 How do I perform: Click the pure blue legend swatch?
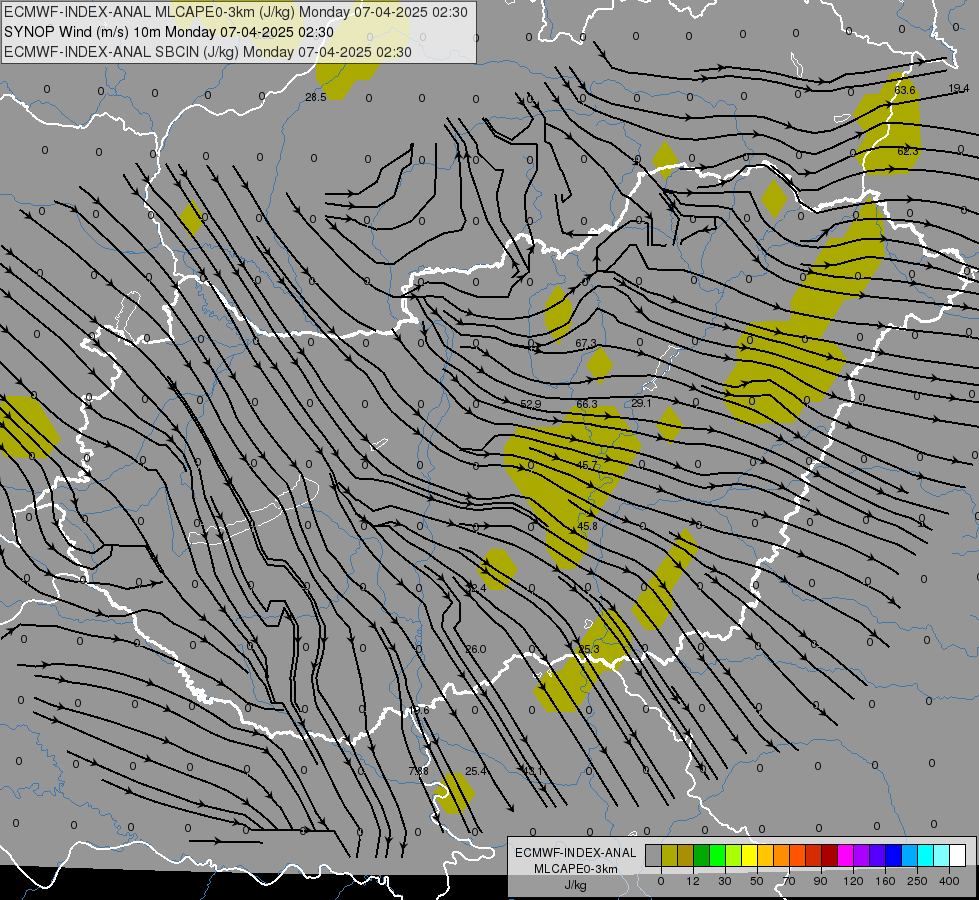(893, 856)
